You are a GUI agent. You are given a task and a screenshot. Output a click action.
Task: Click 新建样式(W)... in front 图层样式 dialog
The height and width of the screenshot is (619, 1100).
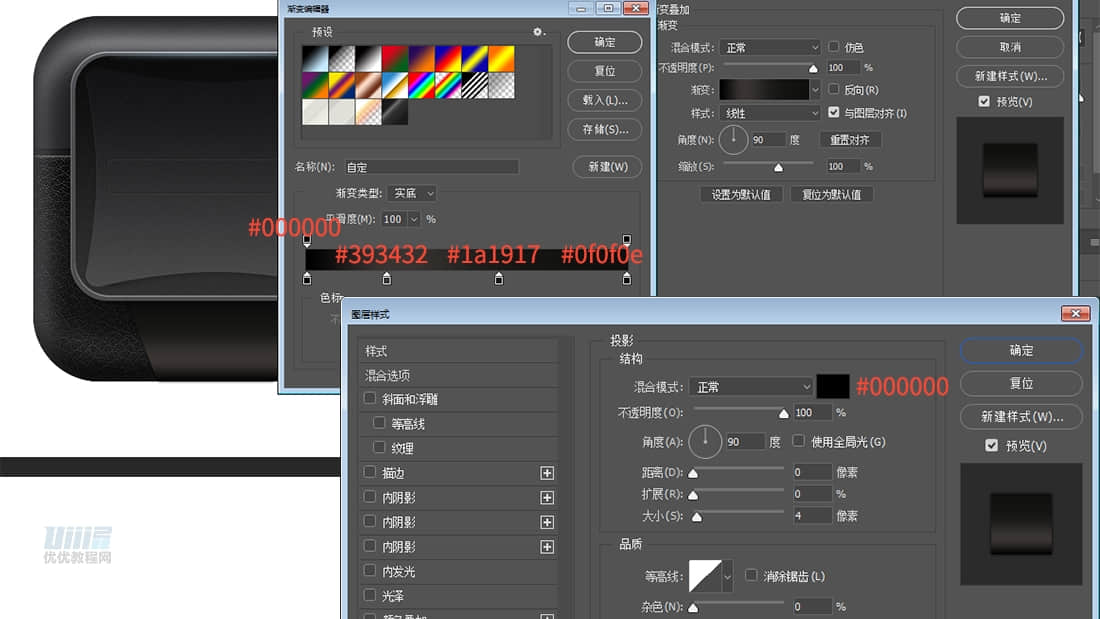click(x=1021, y=416)
